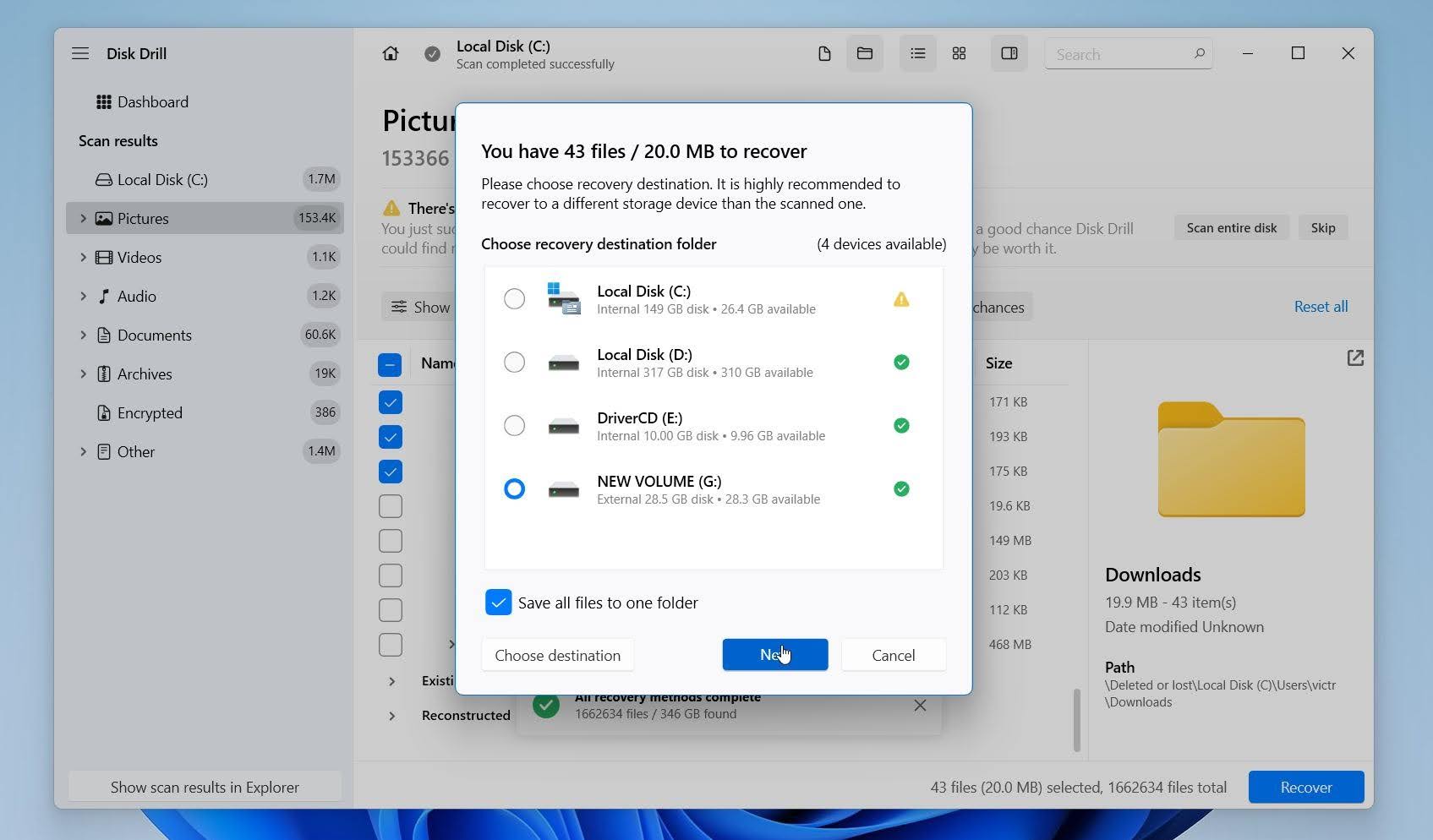The height and width of the screenshot is (840, 1433).
Task: Choose DriverCD (E:) radio button
Action: click(514, 426)
